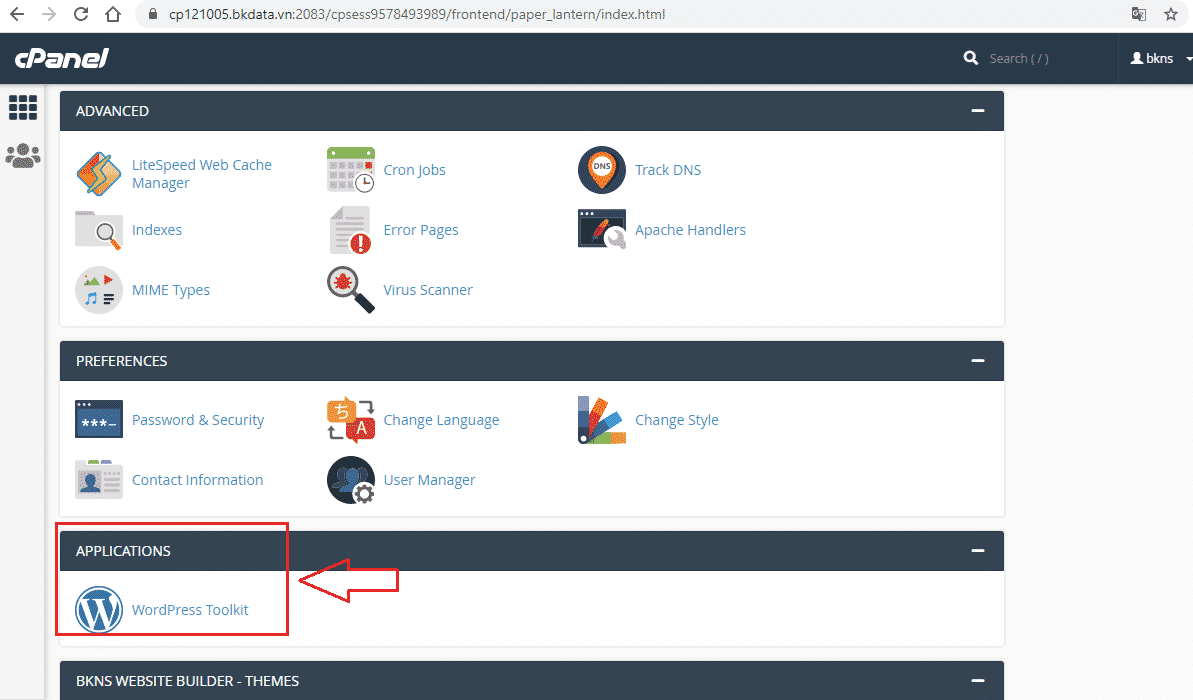Image resolution: width=1193 pixels, height=700 pixels.
Task: Click BKNS WEBSITE BUILDER - THEMES heading
Action: [187, 681]
